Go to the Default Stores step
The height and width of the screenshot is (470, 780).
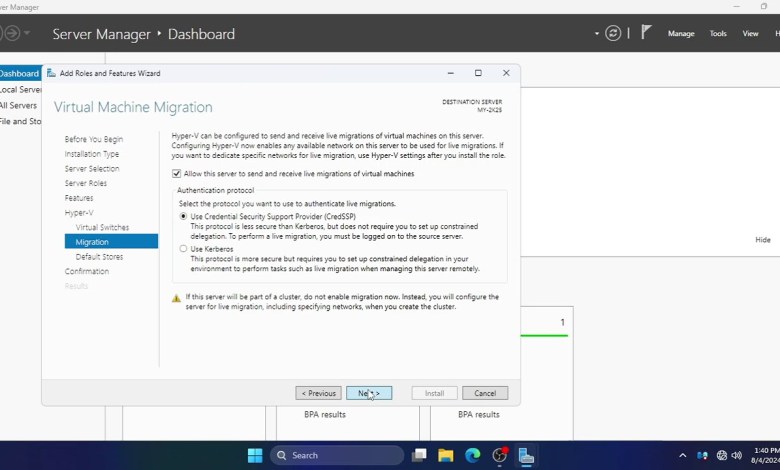[x=99, y=257]
